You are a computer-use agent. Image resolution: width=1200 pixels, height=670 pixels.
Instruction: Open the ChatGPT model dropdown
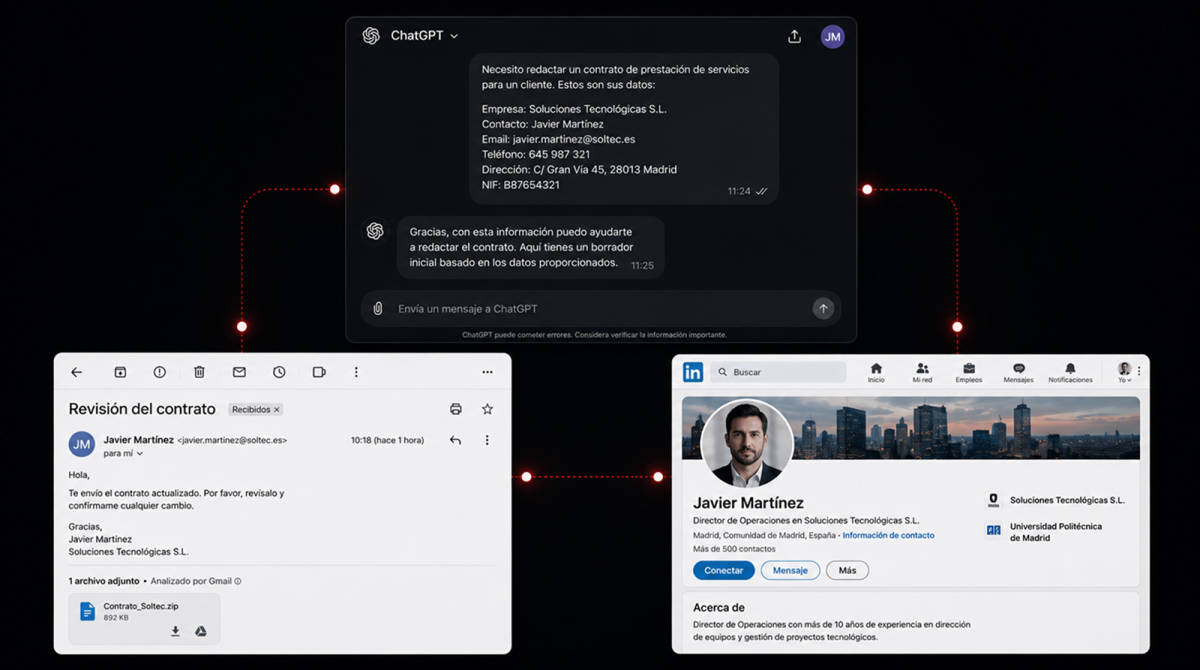point(424,35)
